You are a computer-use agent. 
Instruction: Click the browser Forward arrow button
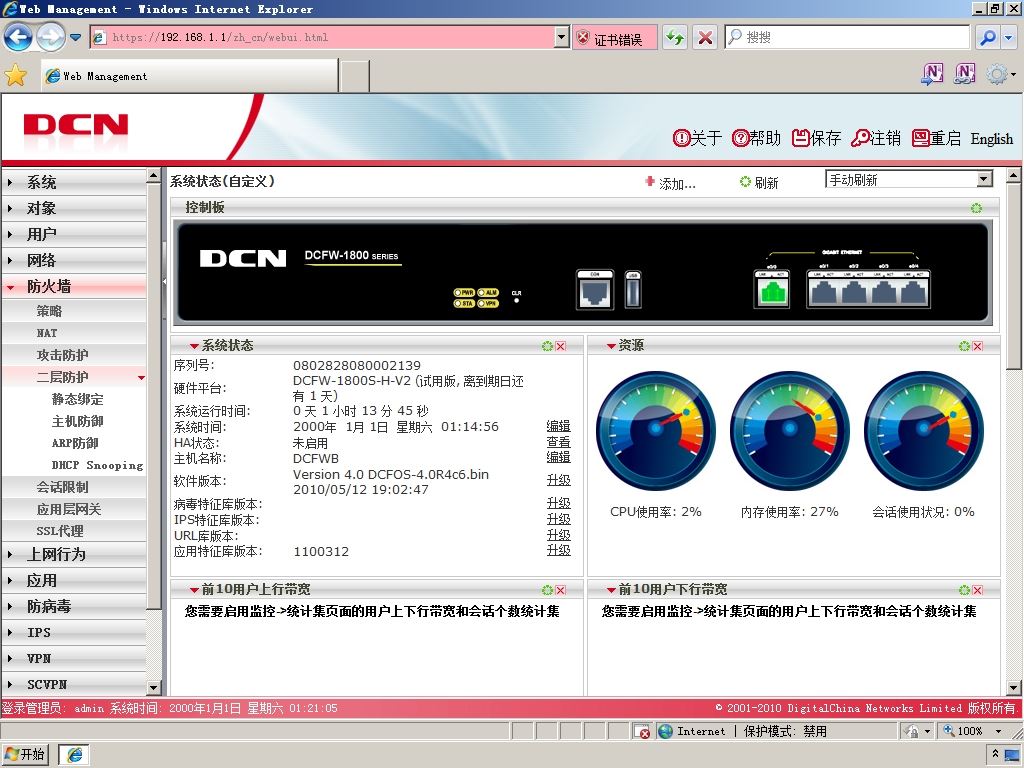pyautogui.click(x=50, y=37)
